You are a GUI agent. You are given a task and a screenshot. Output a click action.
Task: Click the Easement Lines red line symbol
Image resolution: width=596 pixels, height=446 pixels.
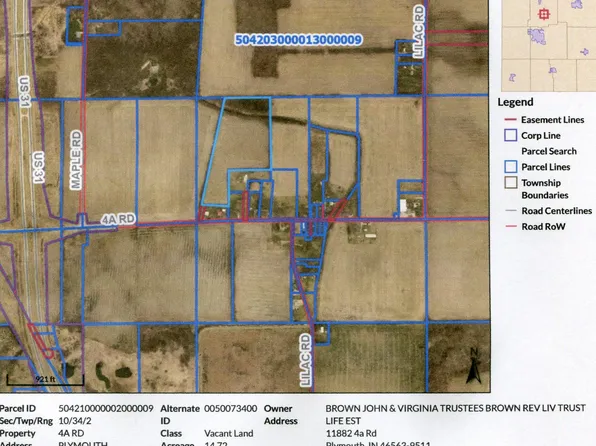pyautogui.click(x=510, y=120)
